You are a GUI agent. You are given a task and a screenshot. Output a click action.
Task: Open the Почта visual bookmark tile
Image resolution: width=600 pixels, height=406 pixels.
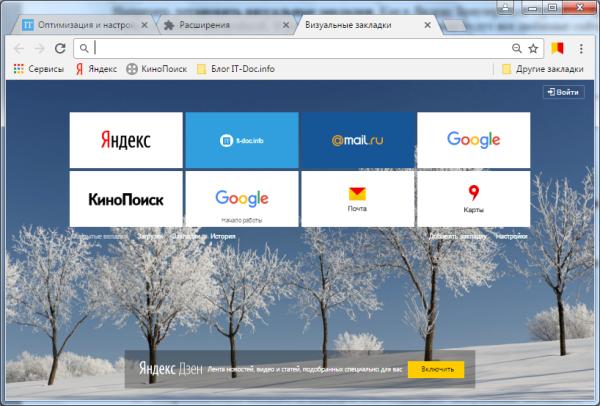coord(358,199)
